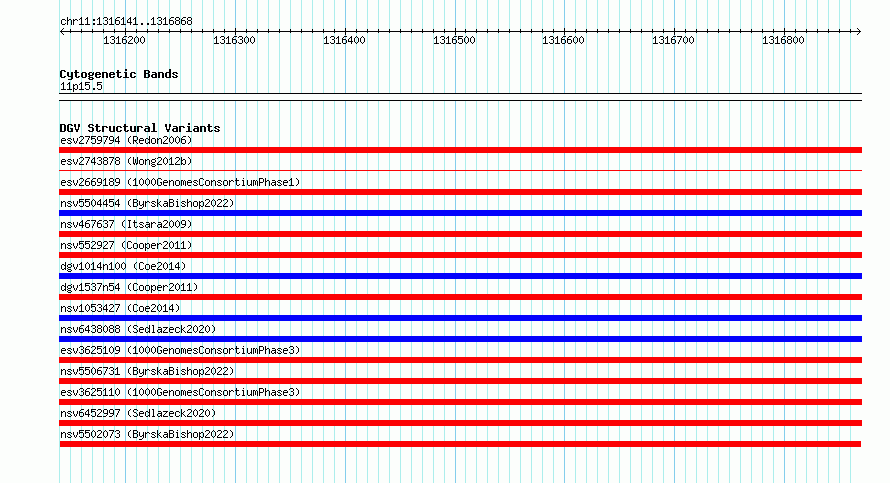Click the DGV Structural Variants track title

click(140, 128)
